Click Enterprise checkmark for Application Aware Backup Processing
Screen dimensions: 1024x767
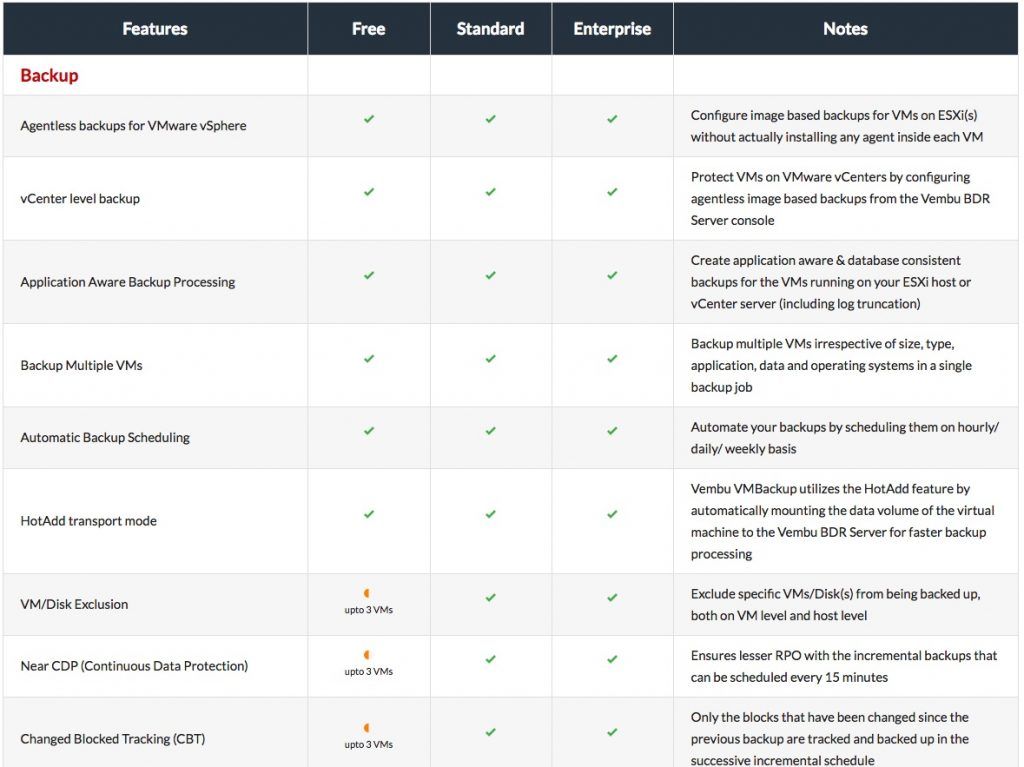[x=612, y=275]
